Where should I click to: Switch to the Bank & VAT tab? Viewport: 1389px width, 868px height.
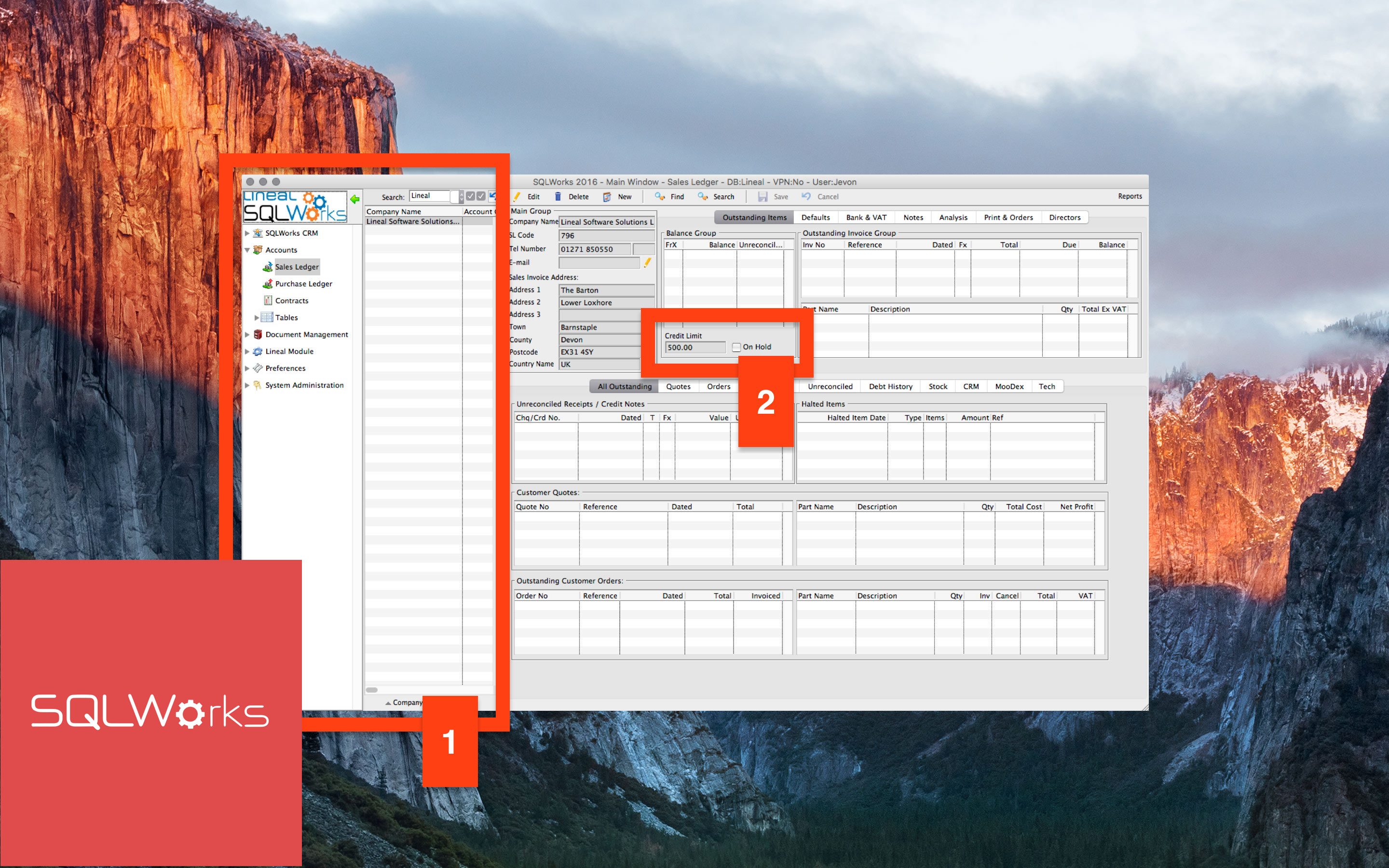coord(866,217)
